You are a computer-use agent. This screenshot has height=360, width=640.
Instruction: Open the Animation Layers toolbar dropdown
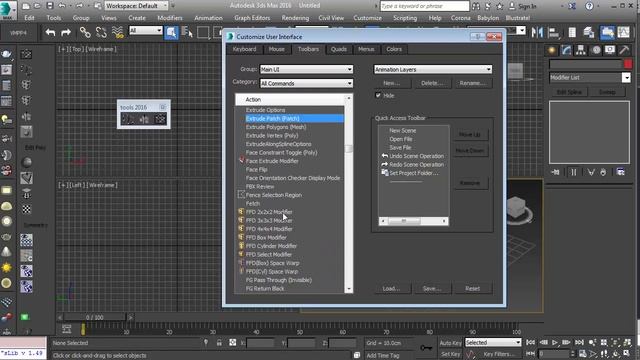[433, 69]
